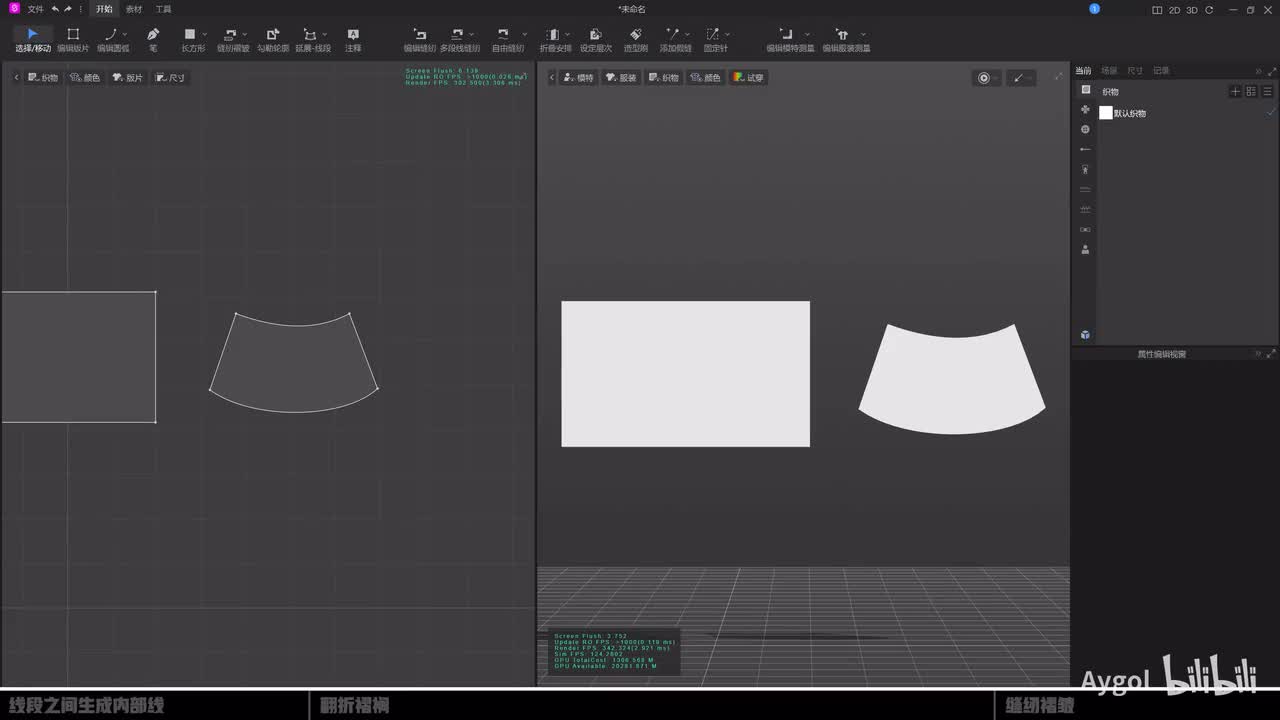Switch to 3D-only view mode
The height and width of the screenshot is (720, 1280).
1192,10
